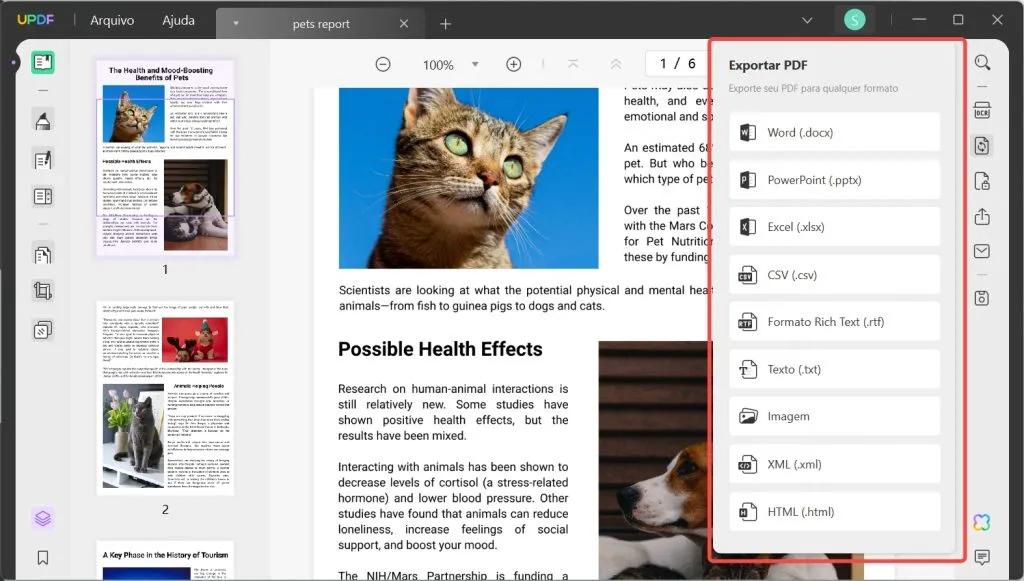Switch to the pets report tab
This screenshot has height=581, width=1024.
pyautogui.click(x=322, y=23)
